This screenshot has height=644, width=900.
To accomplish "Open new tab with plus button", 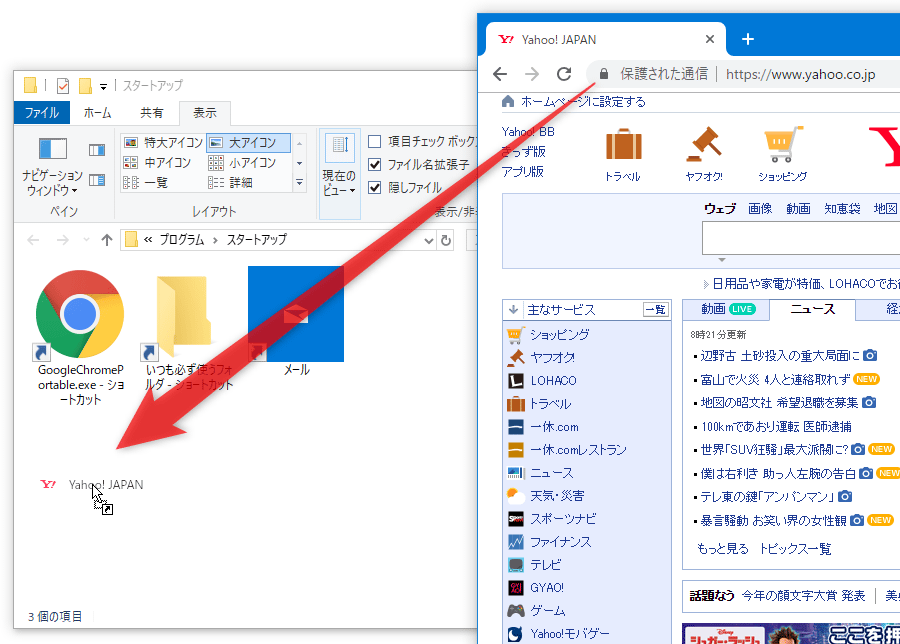I will point(747,39).
